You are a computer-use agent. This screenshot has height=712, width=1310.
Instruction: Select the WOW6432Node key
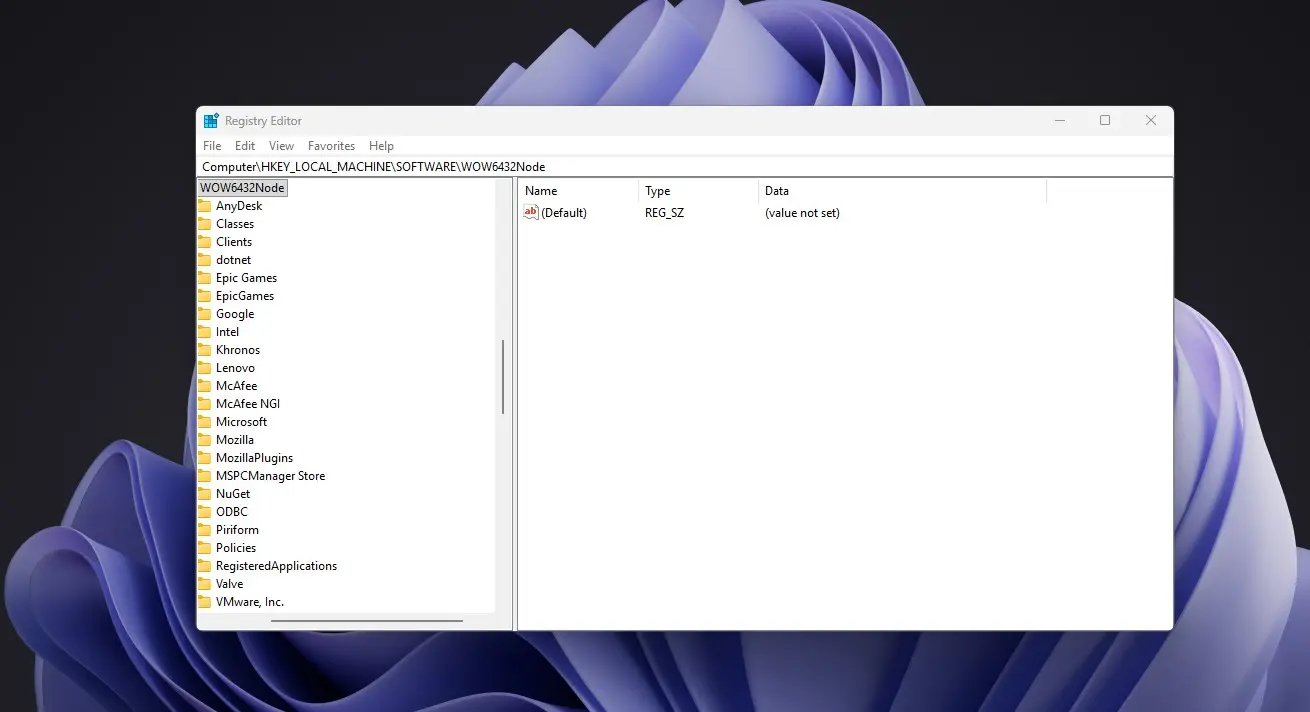coord(243,188)
